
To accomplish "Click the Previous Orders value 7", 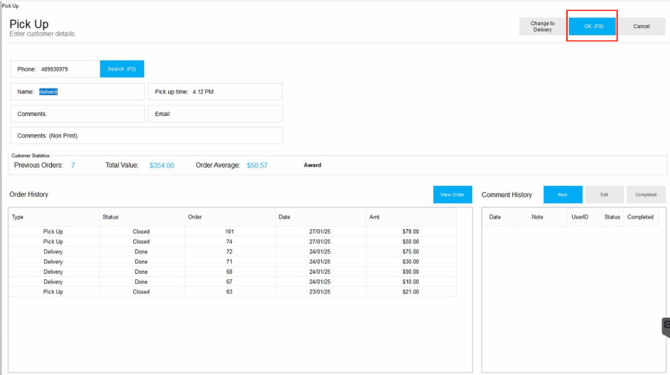I will (x=73, y=165).
